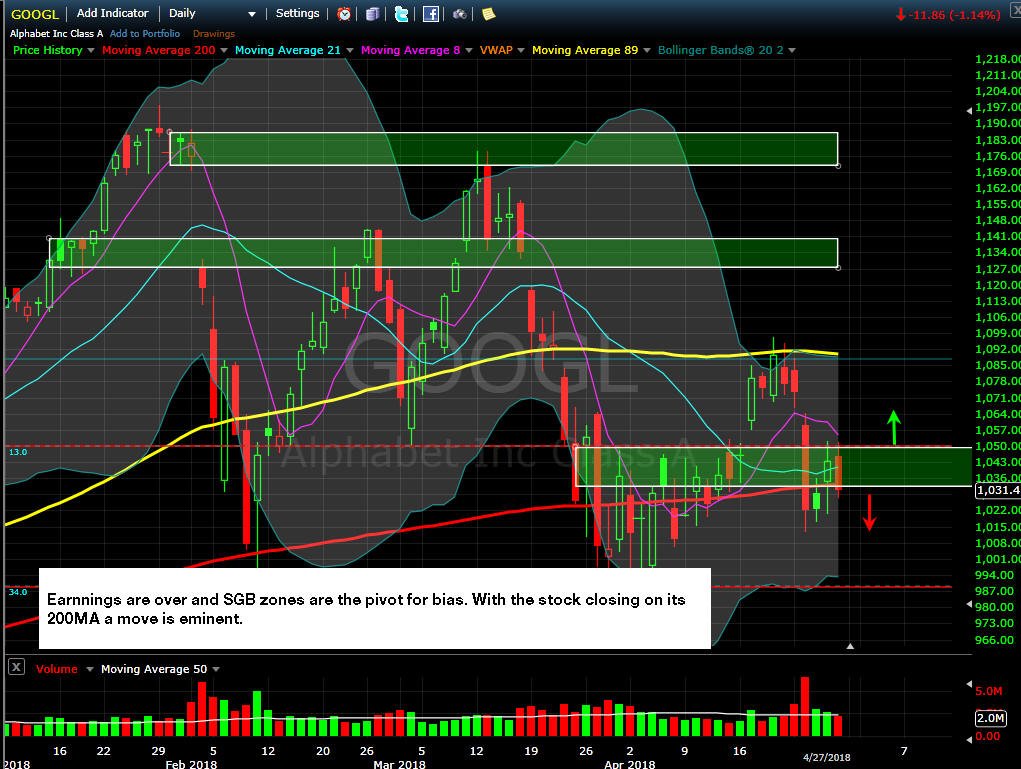Expand the Moving Average 200 options arrow
This screenshot has height=769, width=1021.
coord(223,50)
